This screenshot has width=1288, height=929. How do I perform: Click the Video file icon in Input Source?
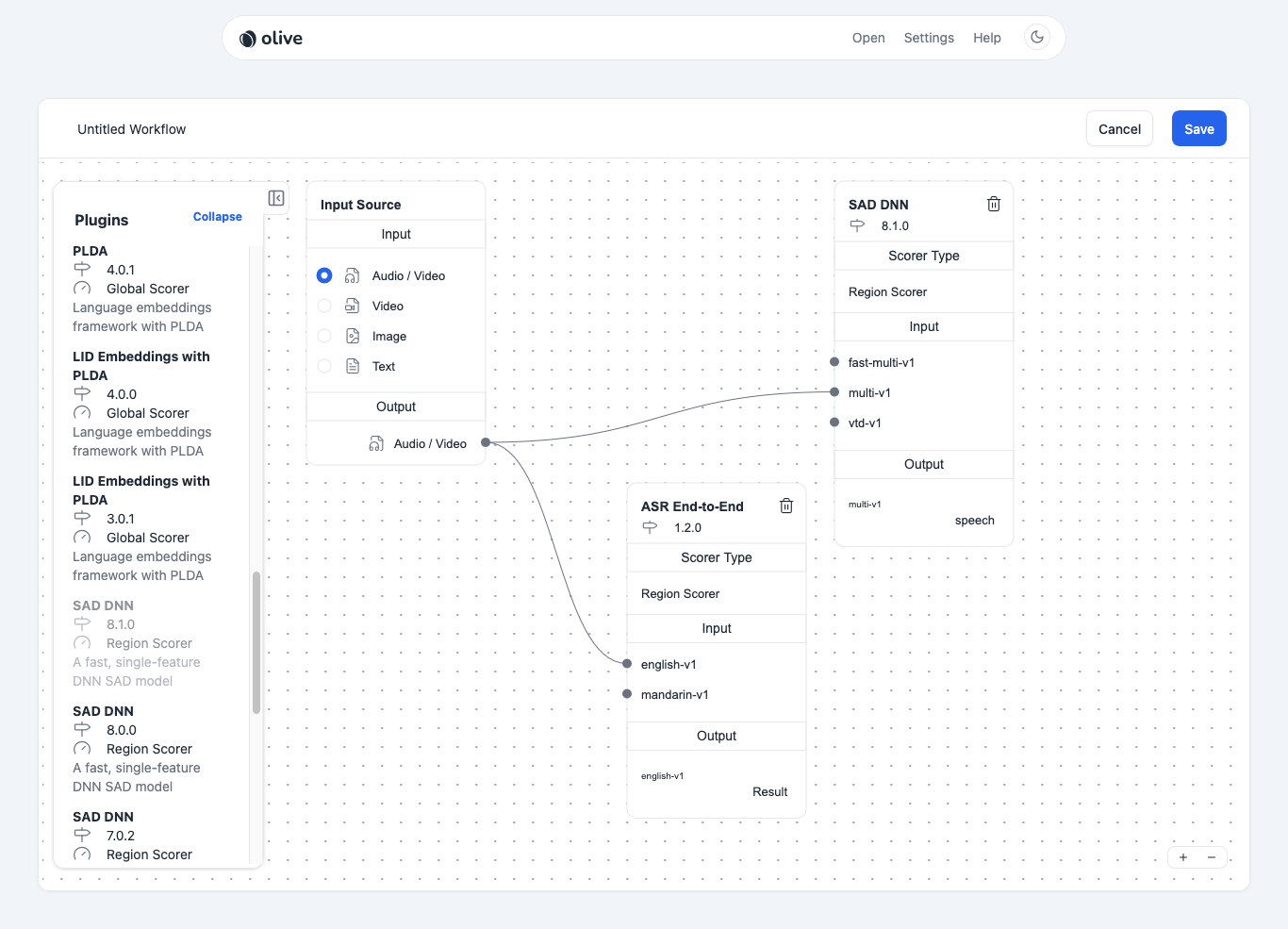352,306
